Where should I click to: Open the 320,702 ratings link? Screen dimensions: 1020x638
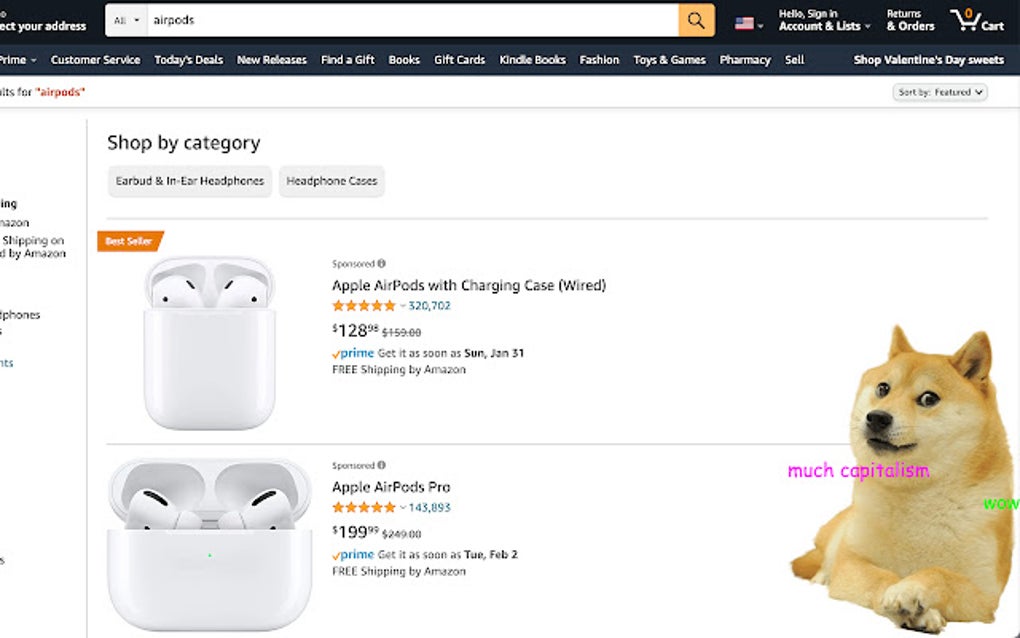pos(430,306)
